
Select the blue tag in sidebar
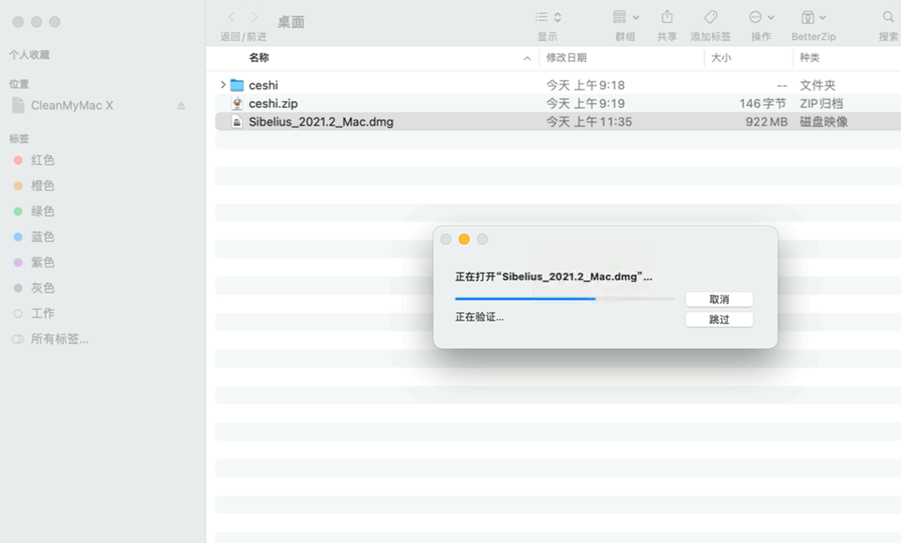[43, 237]
